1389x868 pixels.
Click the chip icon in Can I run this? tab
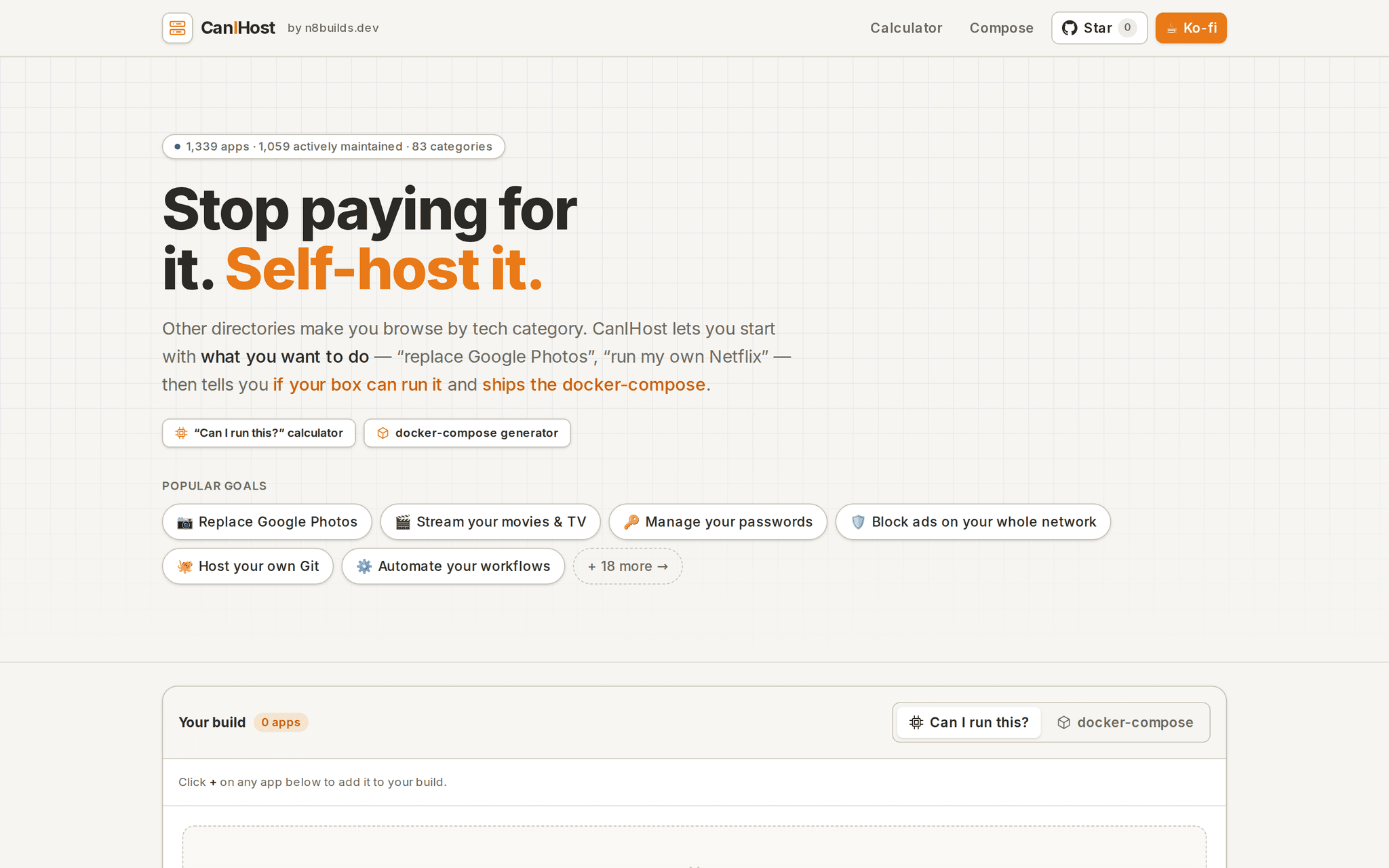point(916,722)
